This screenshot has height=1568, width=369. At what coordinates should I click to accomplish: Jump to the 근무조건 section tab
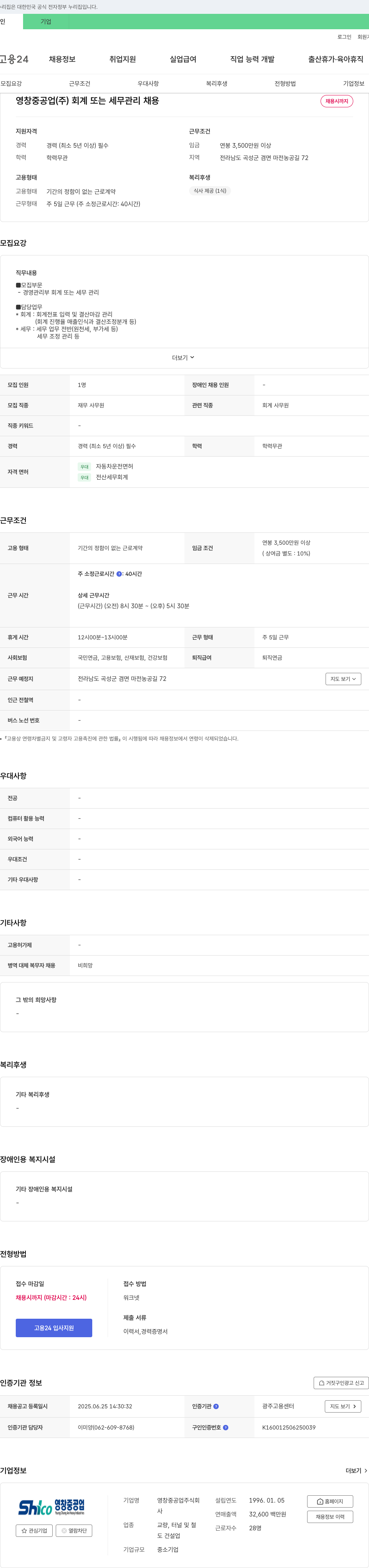point(80,83)
